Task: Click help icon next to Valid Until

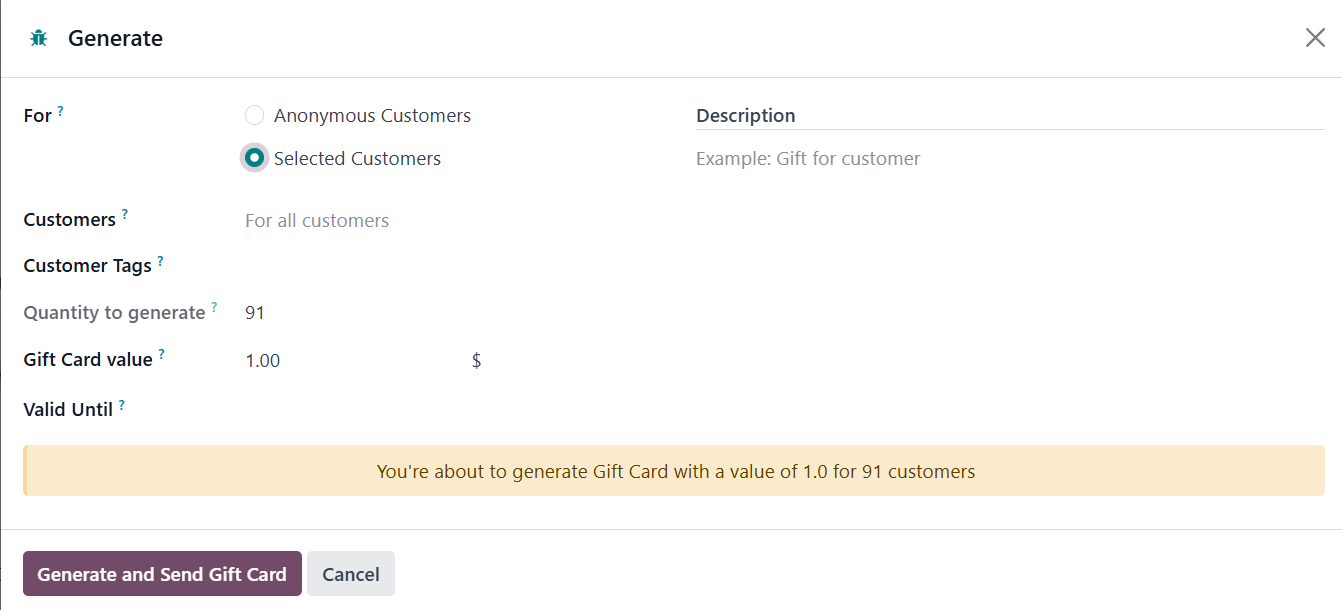Action: (x=121, y=404)
